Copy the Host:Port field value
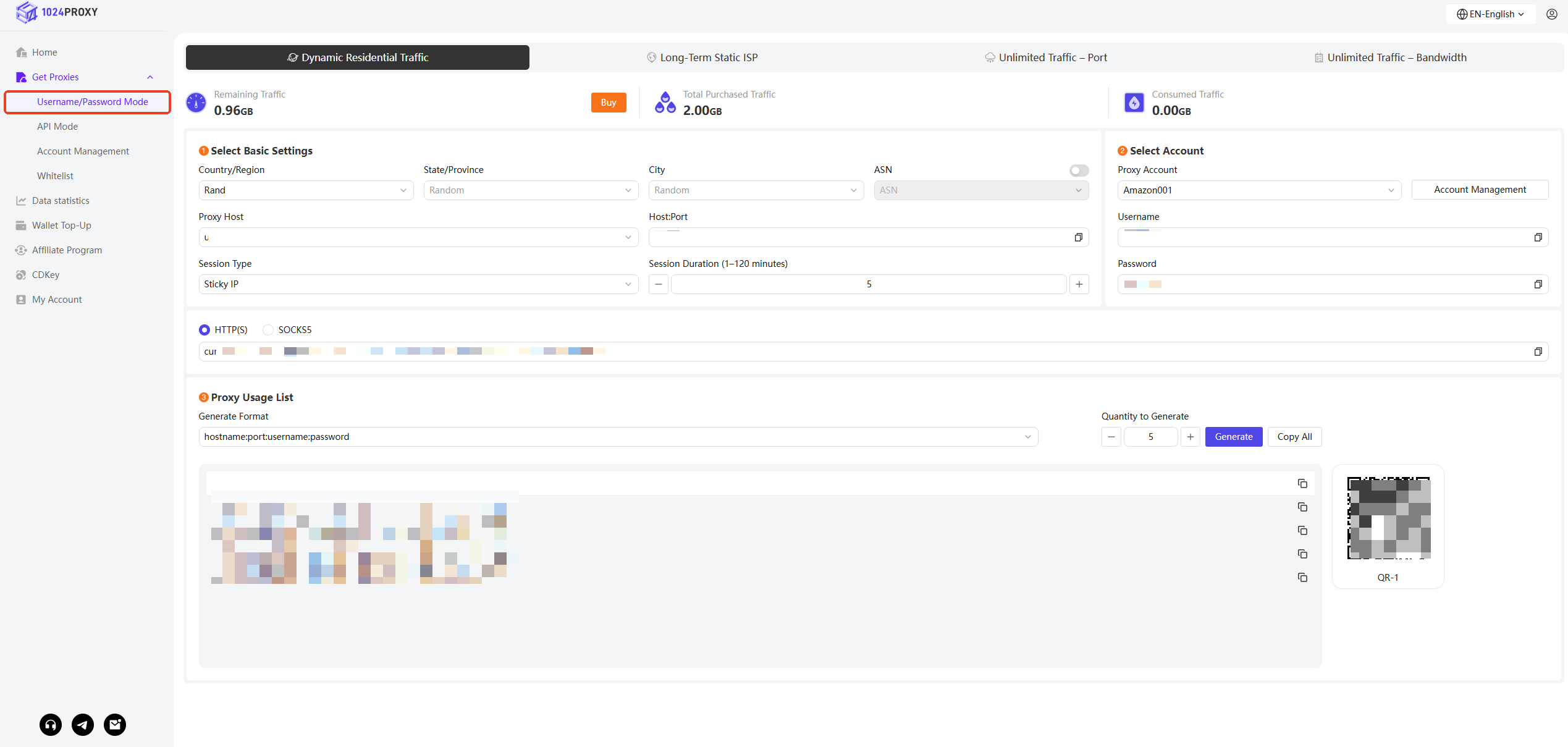This screenshot has height=747, width=1568. coord(1078,237)
